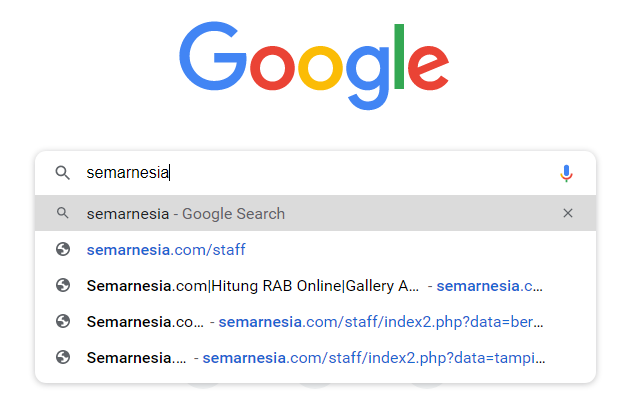
Task: Select the 'Semarnesia.co...' title in the third suggestion
Action: click(144, 321)
